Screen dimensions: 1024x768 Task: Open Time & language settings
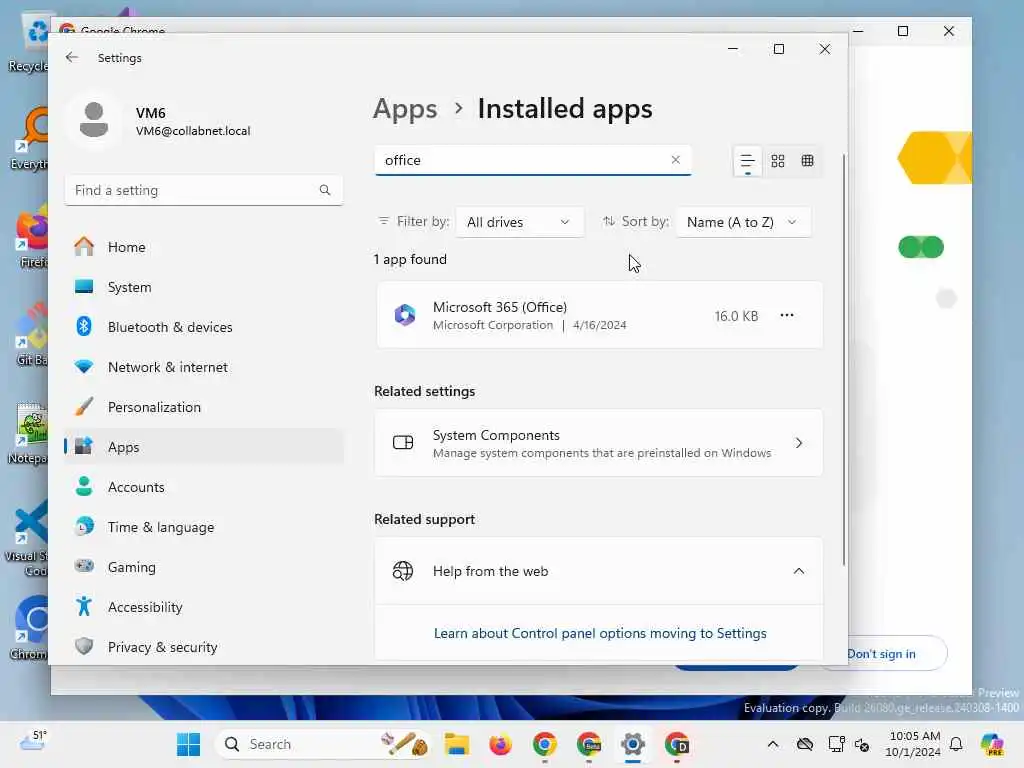pyautogui.click(x=204, y=527)
